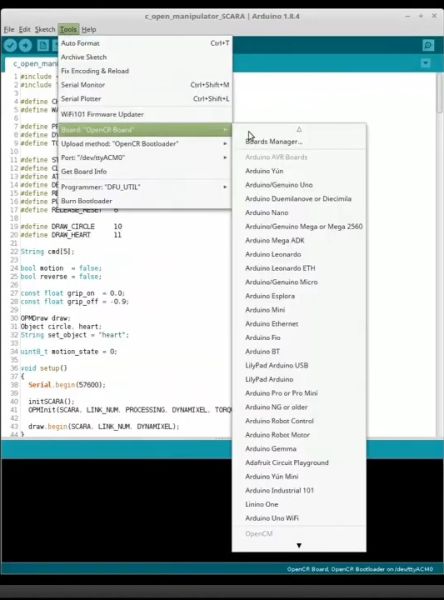The width and height of the screenshot is (444, 600).
Task: Select Burn Bootloader
Action: (145, 201)
